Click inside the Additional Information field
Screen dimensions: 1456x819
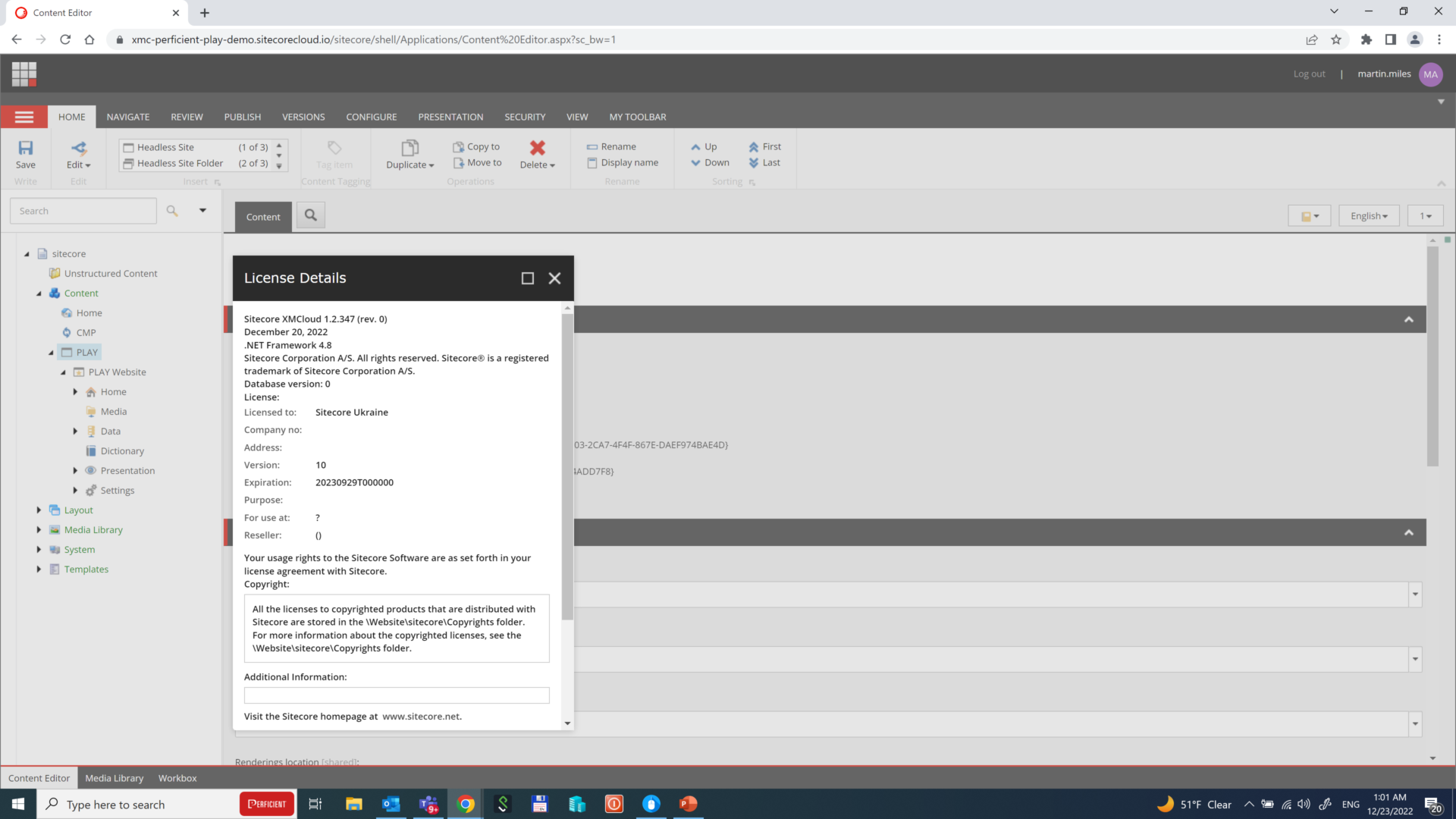pos(396,695)
